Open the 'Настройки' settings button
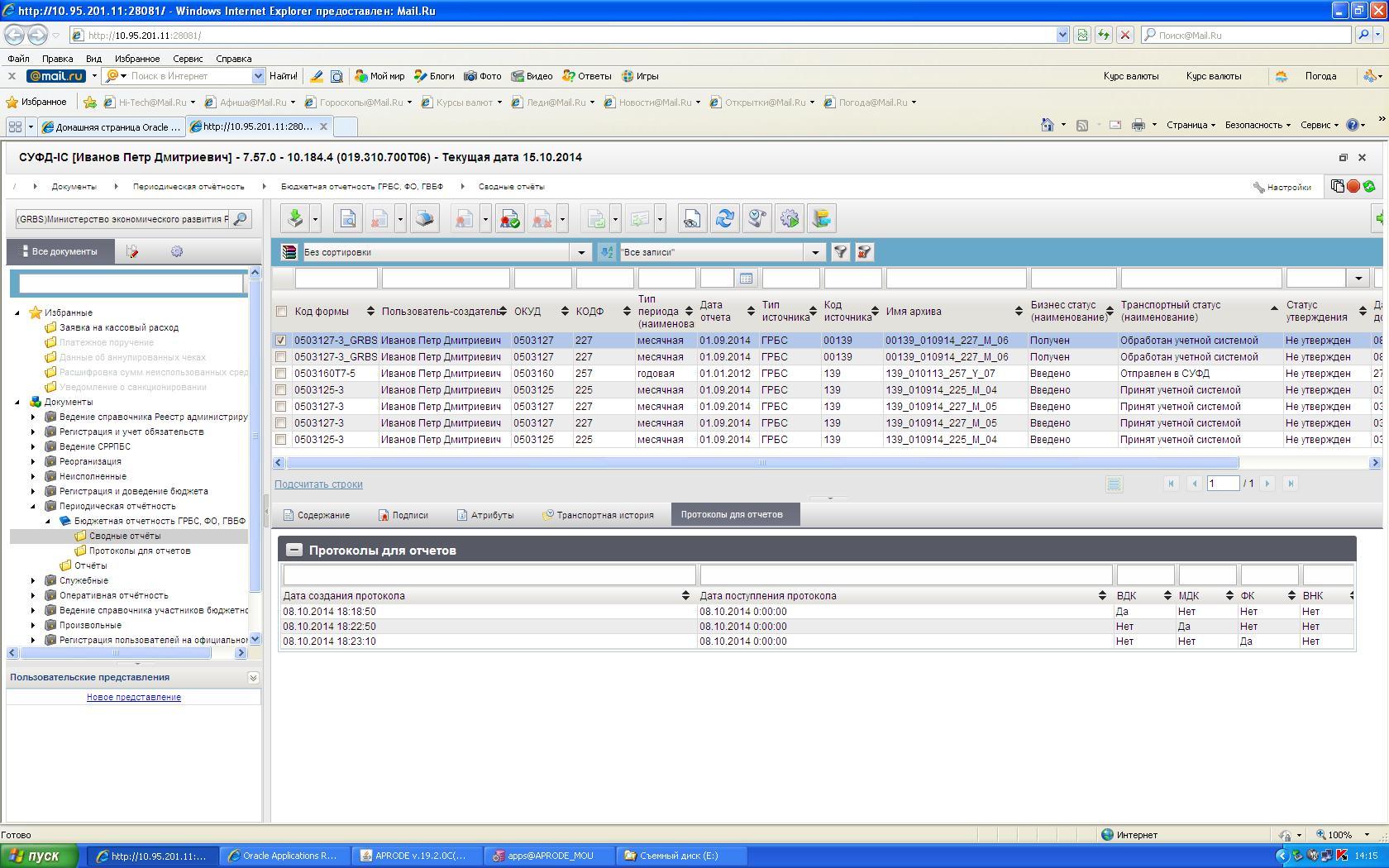The image size is (1389, 868). (x=1282, y=187)
